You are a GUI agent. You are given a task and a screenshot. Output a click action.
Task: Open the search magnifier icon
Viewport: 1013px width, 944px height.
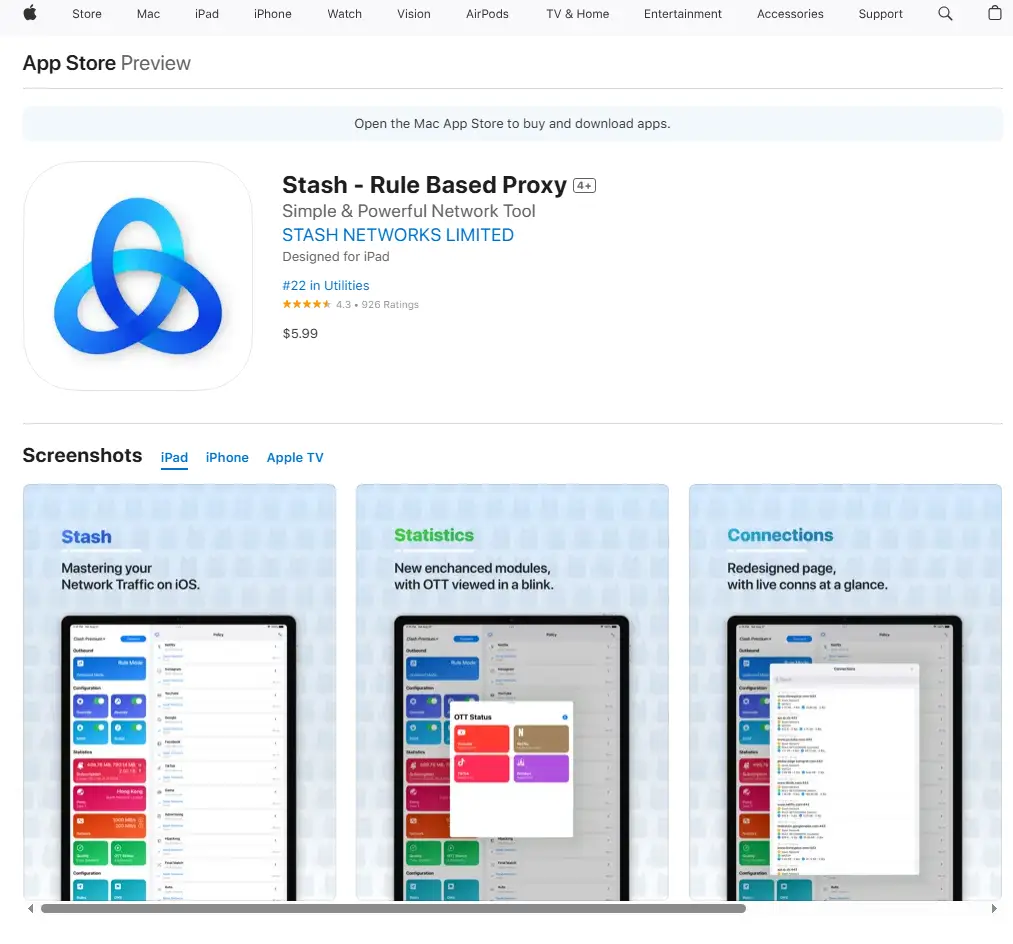(945, 14)
